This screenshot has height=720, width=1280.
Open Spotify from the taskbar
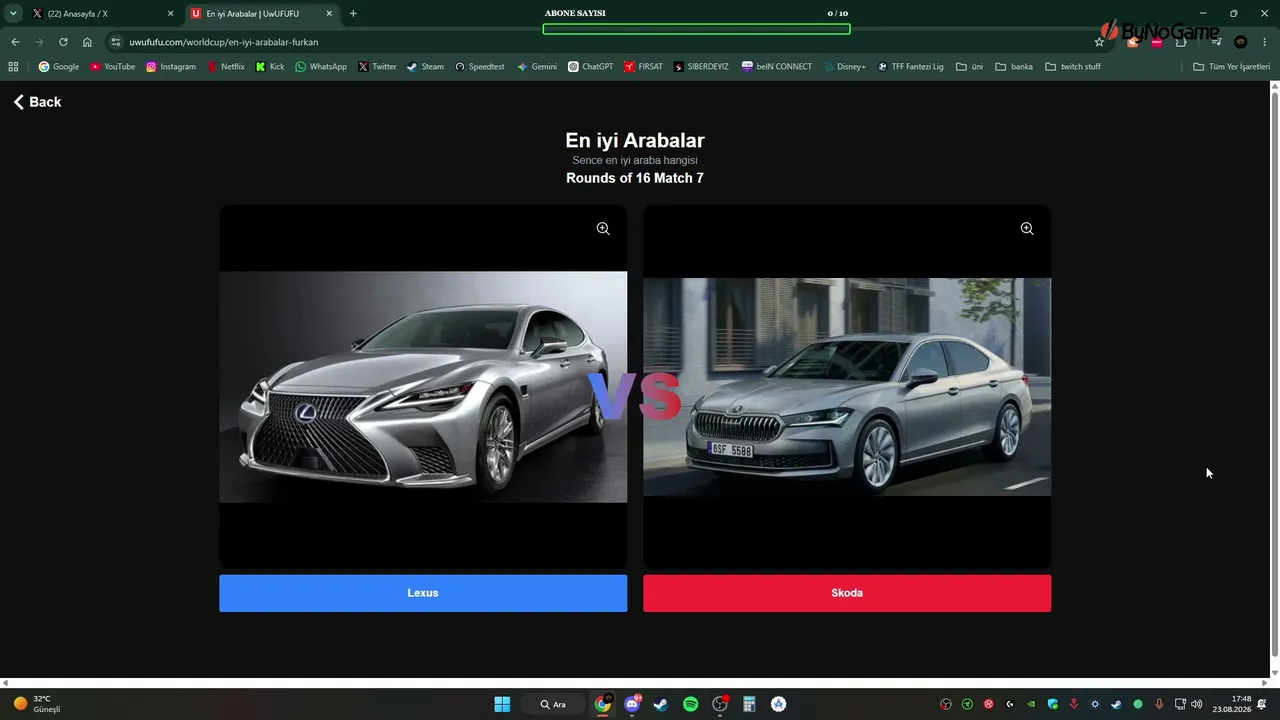click(690, 704)
